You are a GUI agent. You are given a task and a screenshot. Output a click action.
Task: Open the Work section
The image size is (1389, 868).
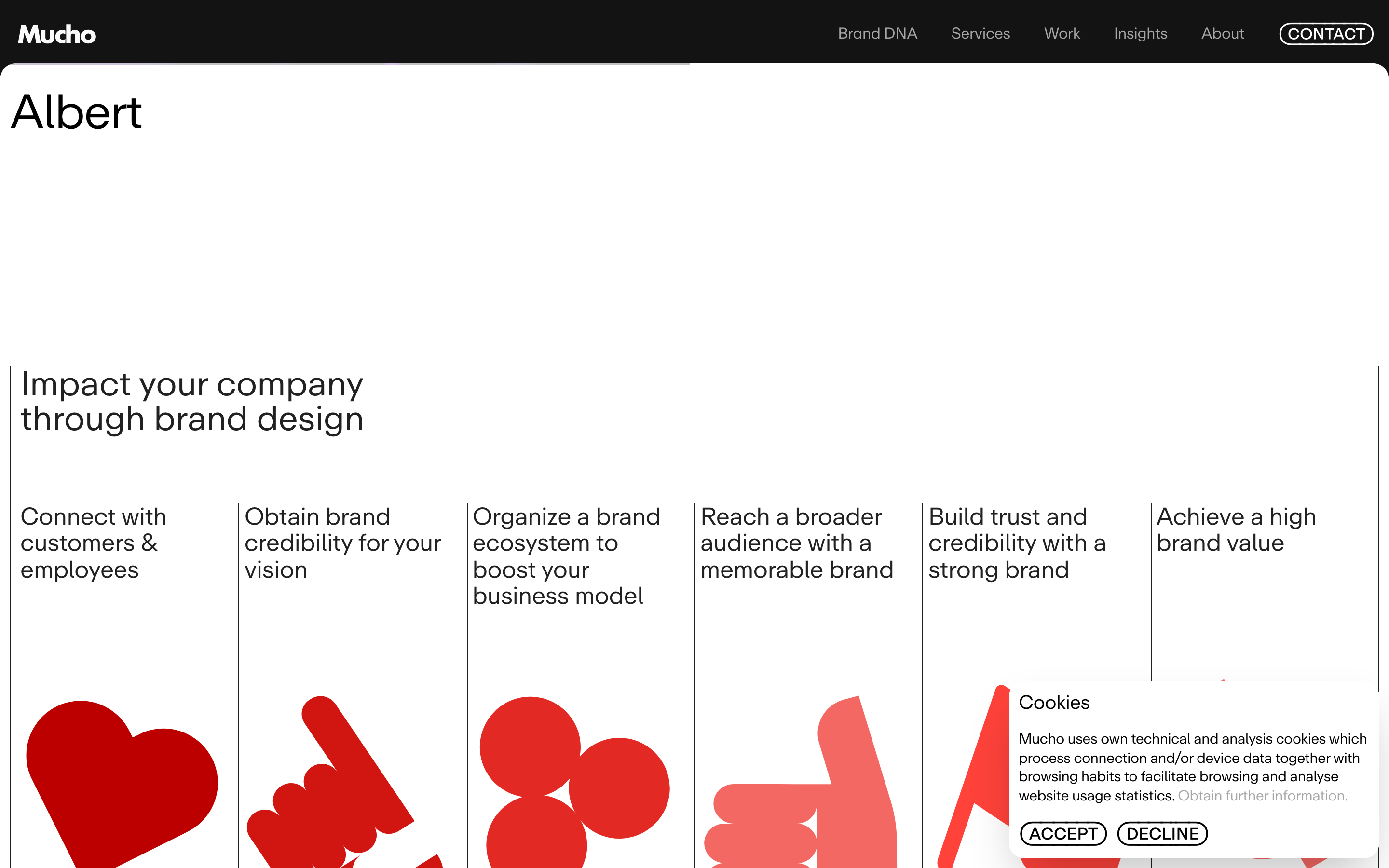click(1062, 33)
